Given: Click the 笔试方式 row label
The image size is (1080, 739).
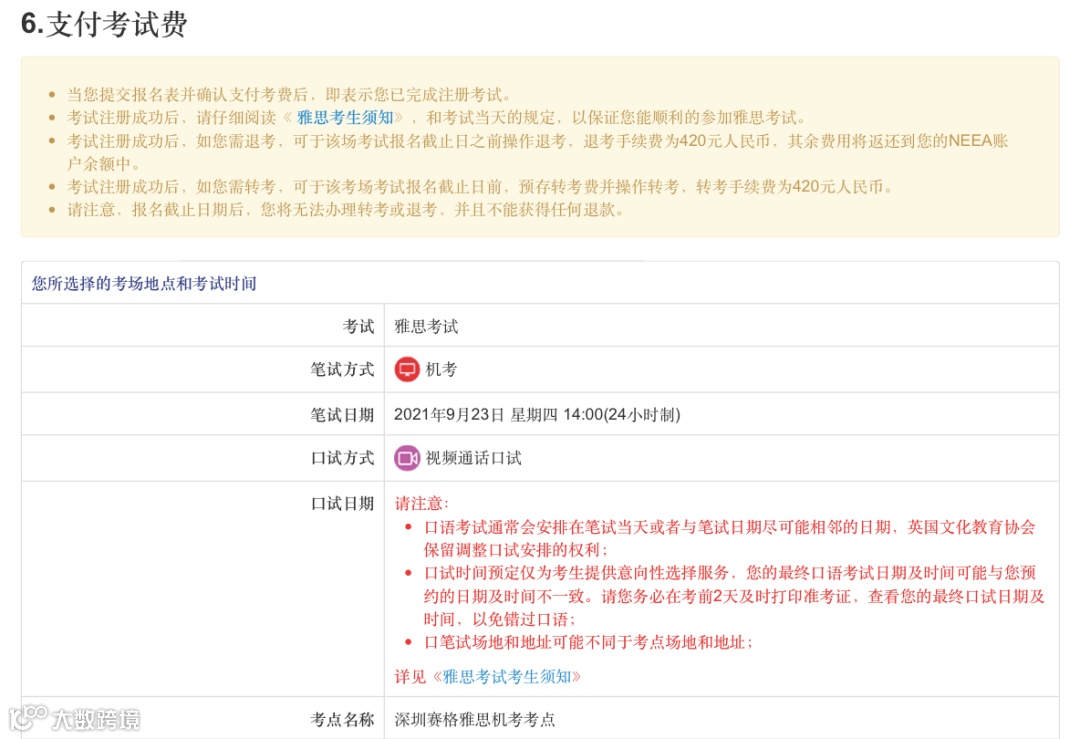Looking at the screenshot, I should coord(342,370).
